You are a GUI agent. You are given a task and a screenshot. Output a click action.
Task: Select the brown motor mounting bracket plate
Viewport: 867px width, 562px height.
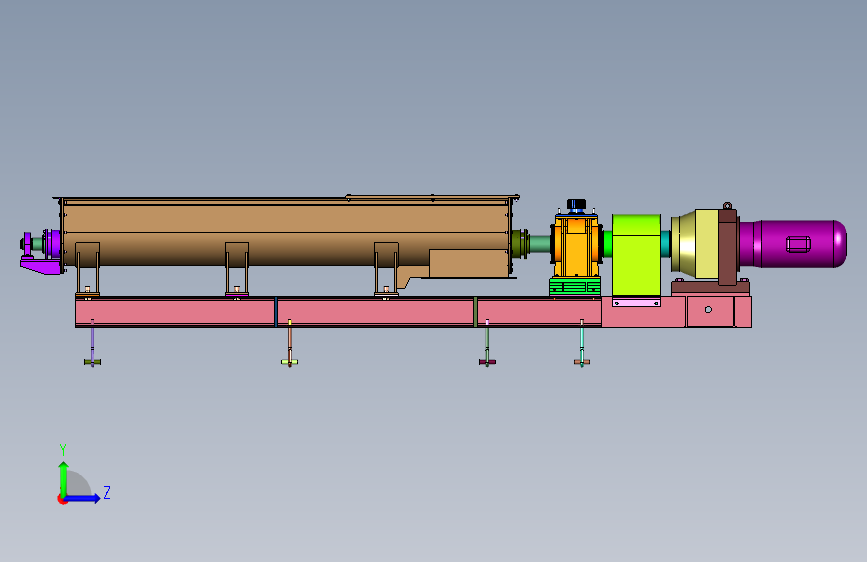click(x=727, y=247)
